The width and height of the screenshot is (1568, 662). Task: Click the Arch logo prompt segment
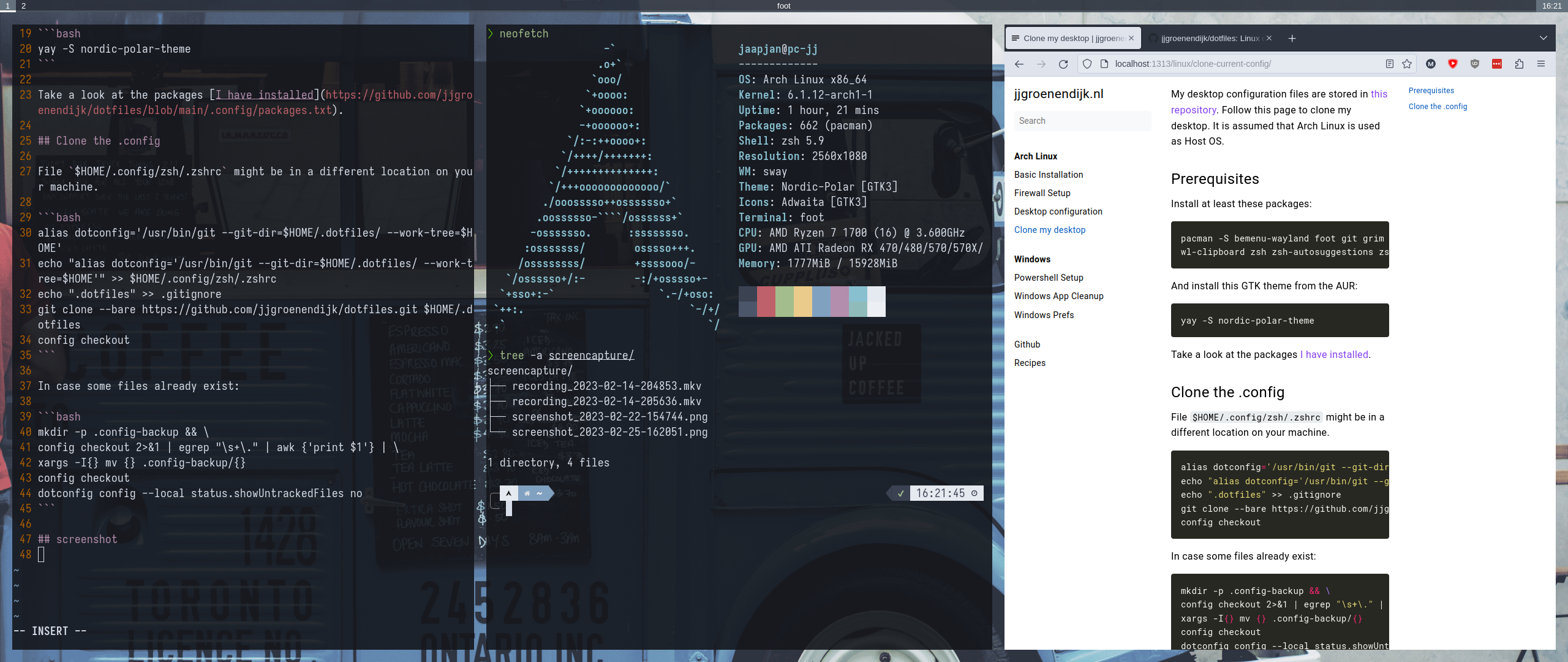click(x=509, y=493)
